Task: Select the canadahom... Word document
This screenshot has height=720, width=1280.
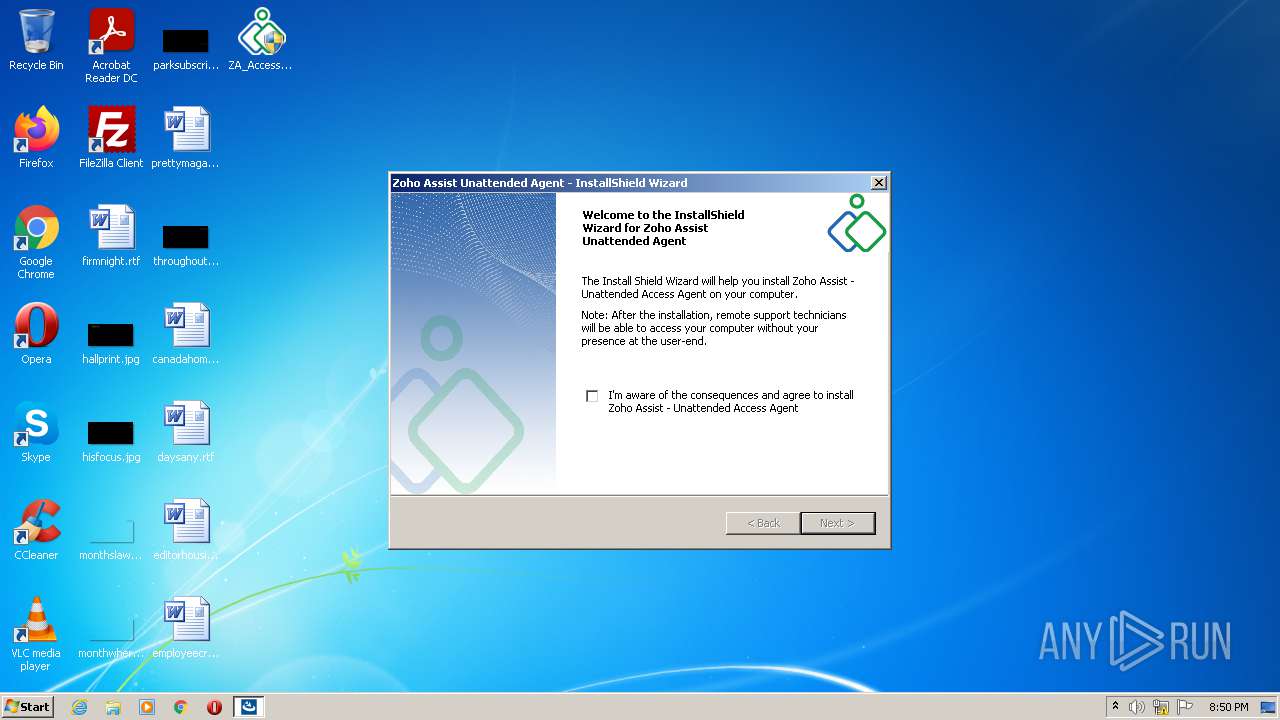Action: [186, 334]
